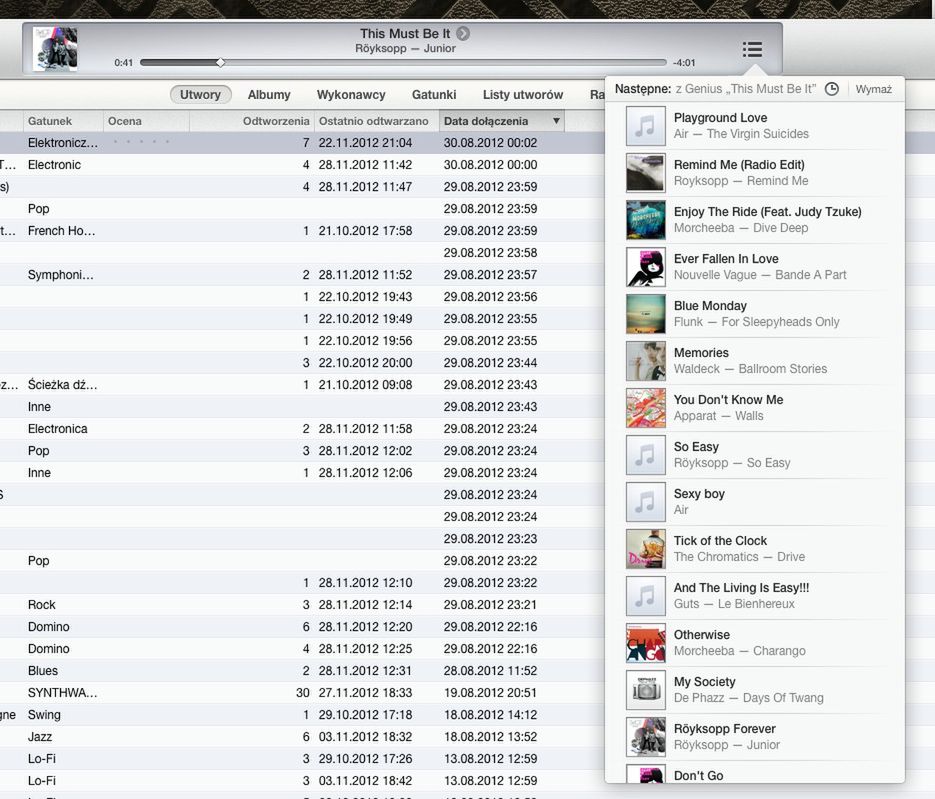Select Ever Fallen In Love track
Image resolution: width=935 pixels, height=799 pixels.
[x=756, y=267]
